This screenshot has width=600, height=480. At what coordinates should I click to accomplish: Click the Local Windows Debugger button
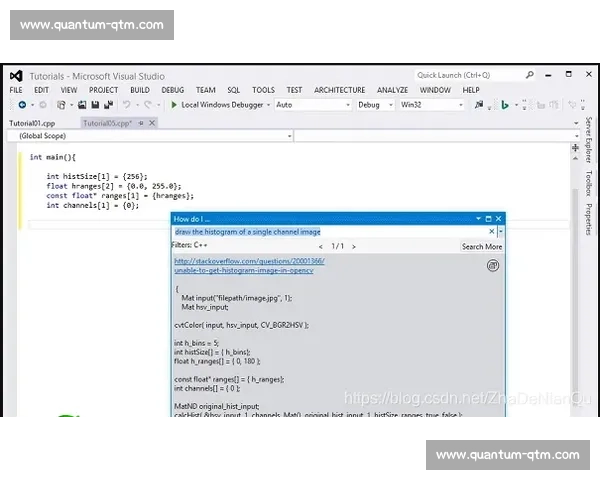222,104
